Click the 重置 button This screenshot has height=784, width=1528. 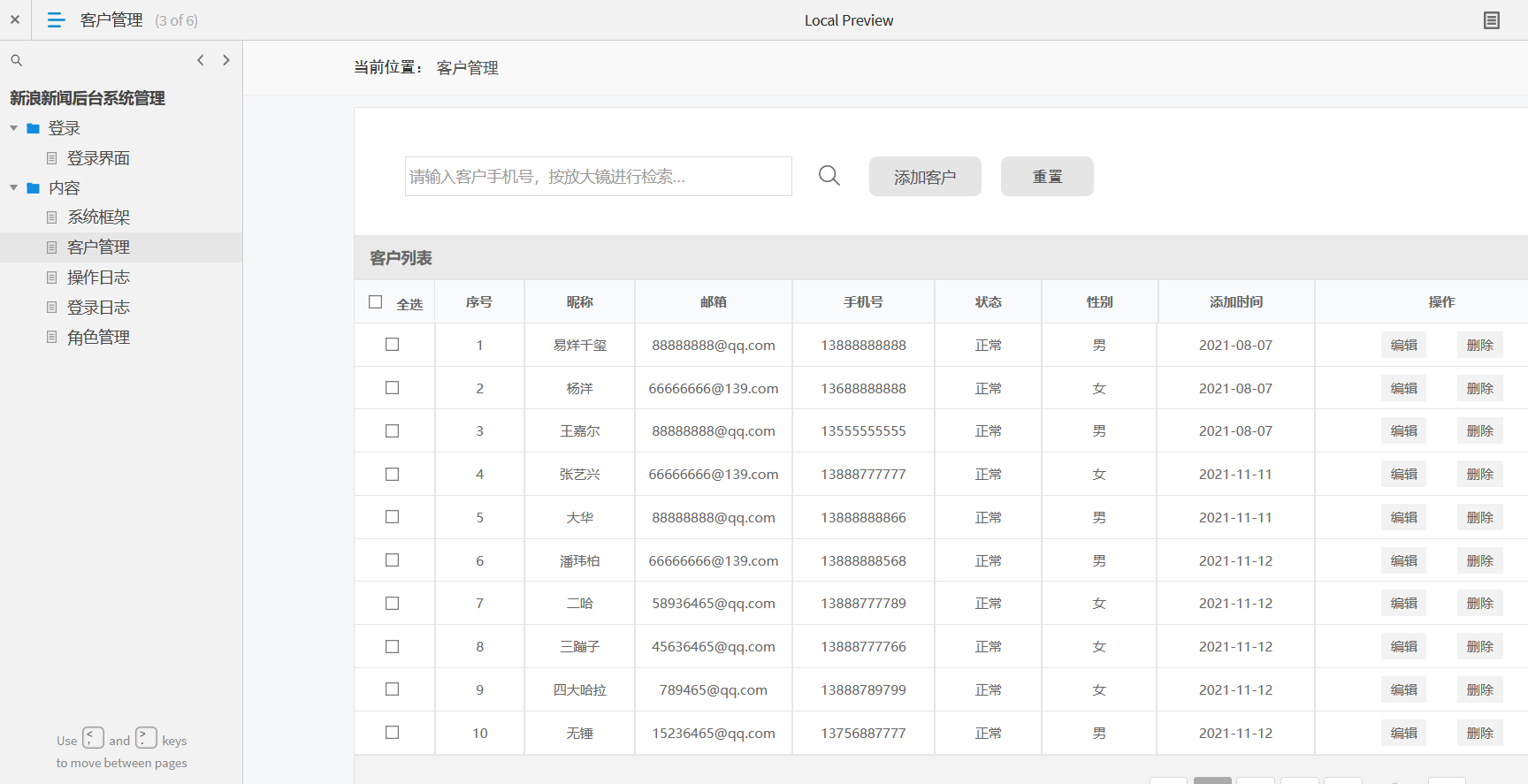click(x=1047, y=177)
